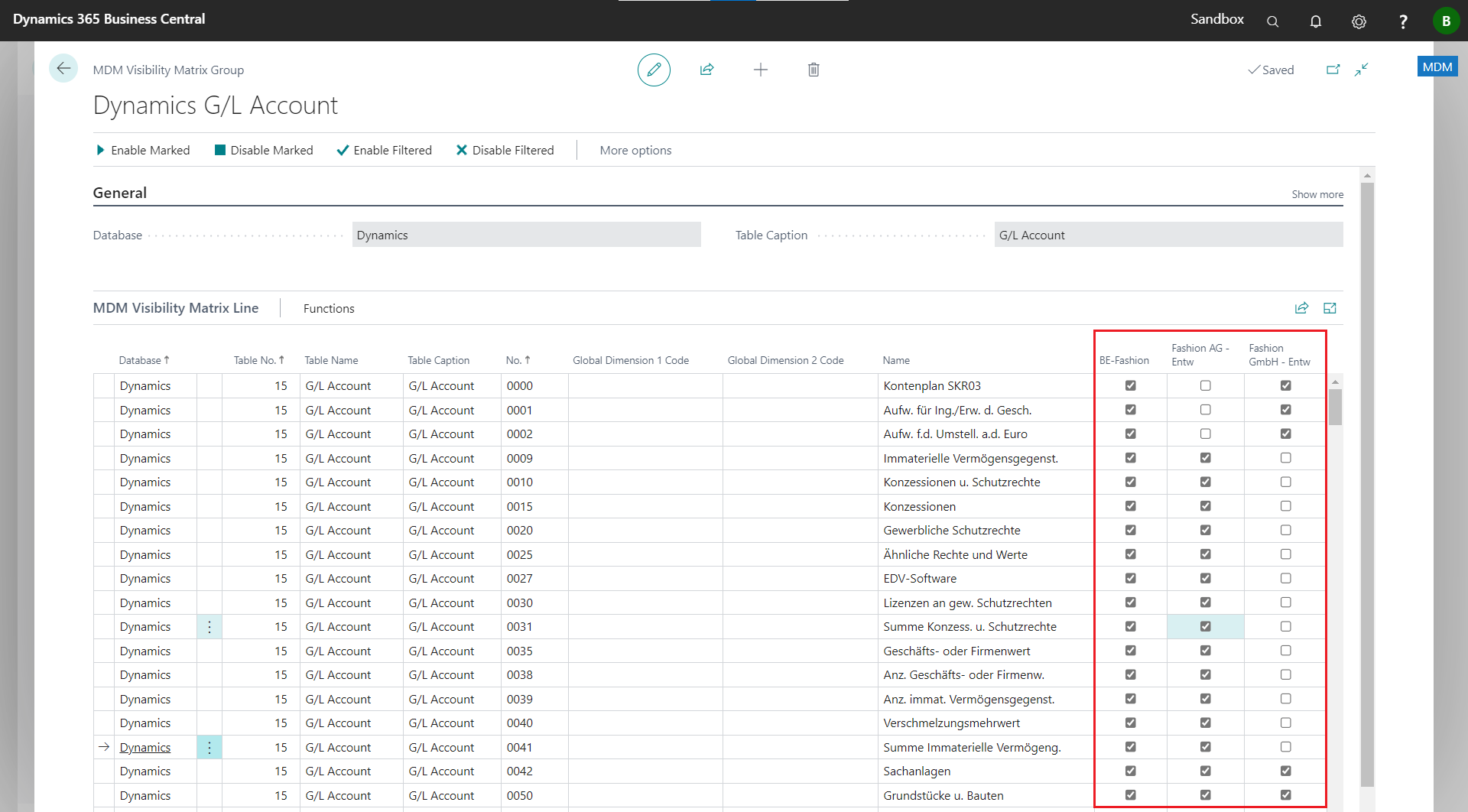This screenshot has width=1468, height=812.
Task: Open More options menu
Action: coord(635,151)
